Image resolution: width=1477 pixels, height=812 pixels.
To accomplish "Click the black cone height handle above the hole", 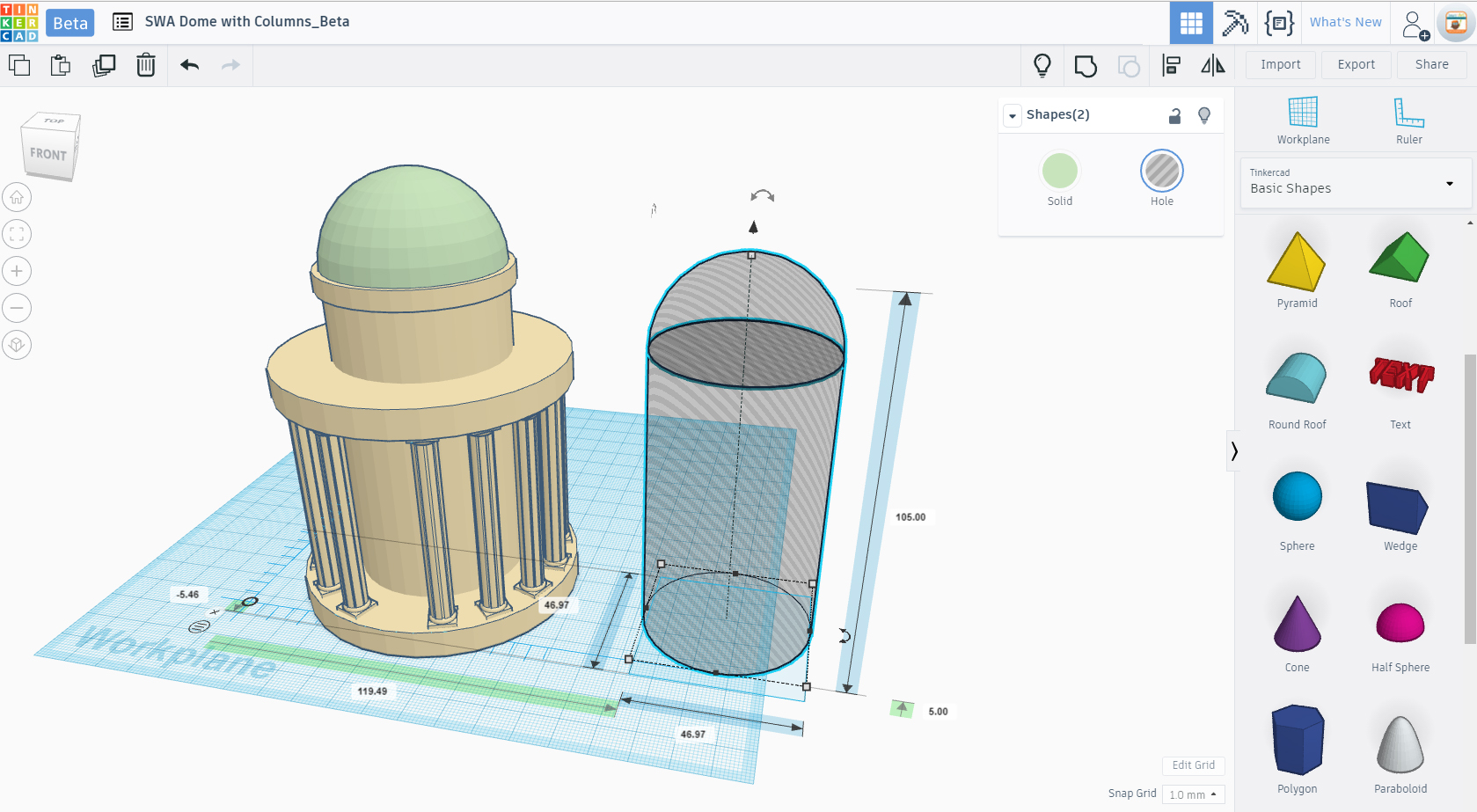I will (753, 227).
